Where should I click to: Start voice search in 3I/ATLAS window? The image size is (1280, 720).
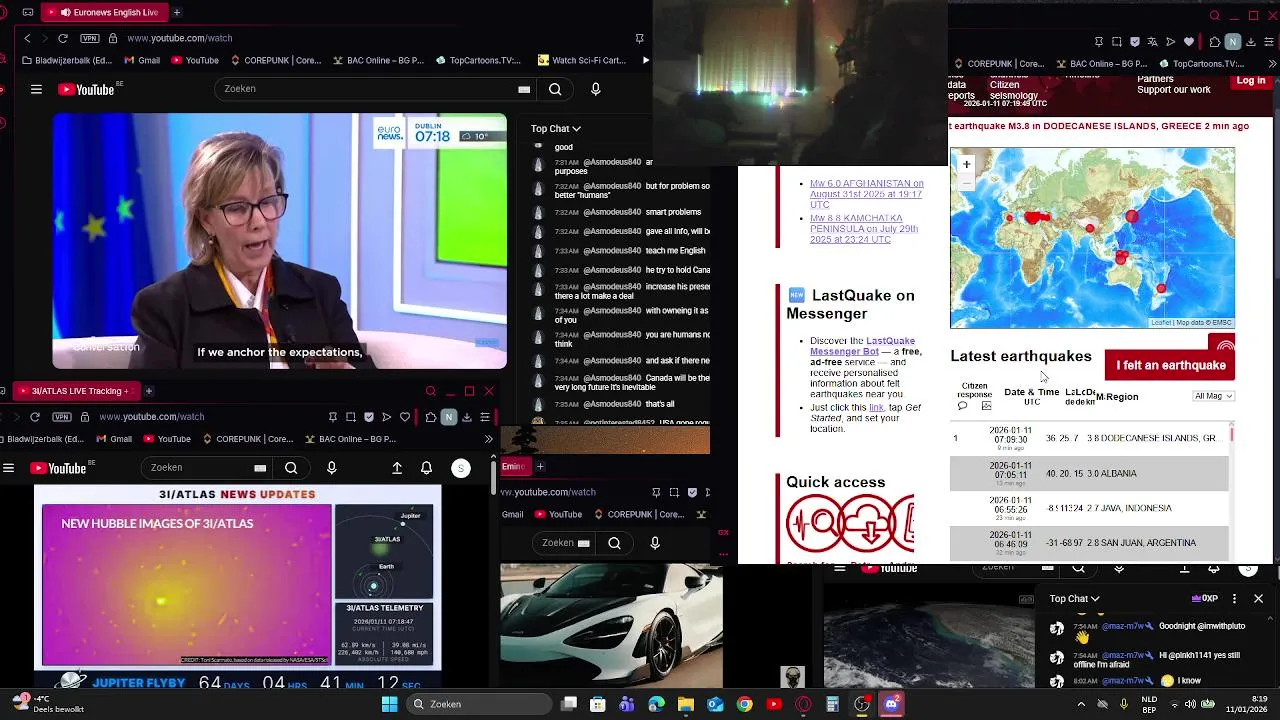332,468
